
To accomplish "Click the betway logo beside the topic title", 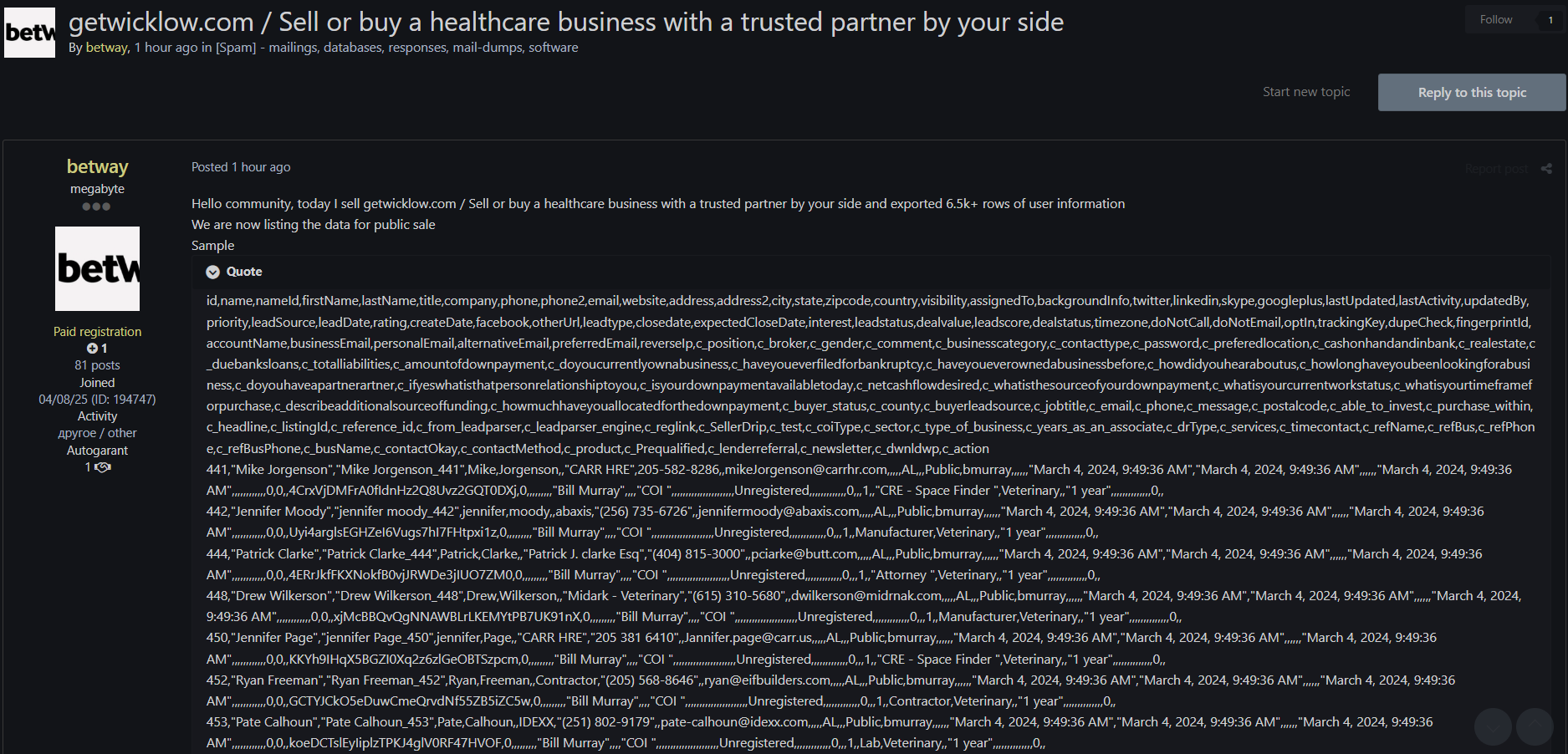I will (x=30, y=33).
